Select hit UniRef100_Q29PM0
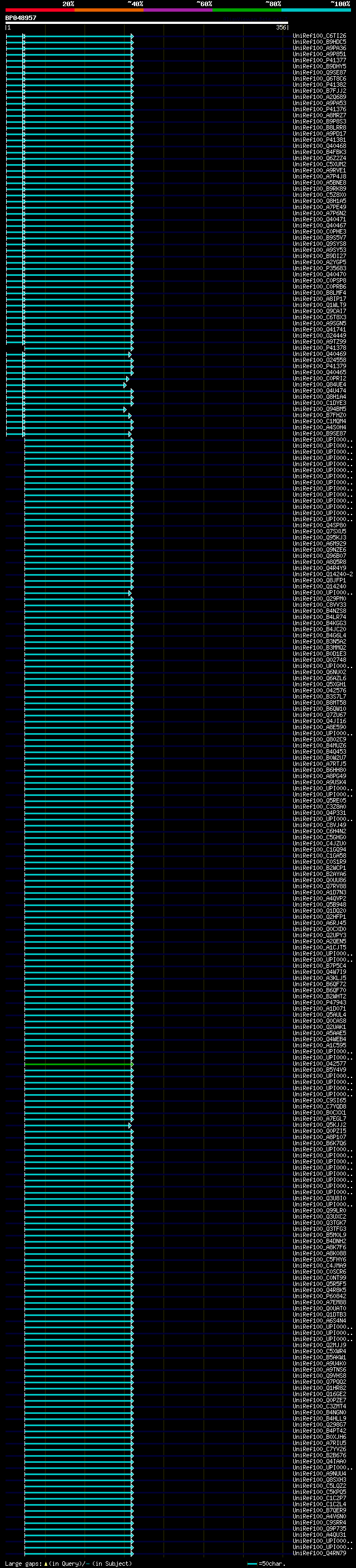Image resolution: width=356 pixels, height=1568 pixels. click(319, 599)
